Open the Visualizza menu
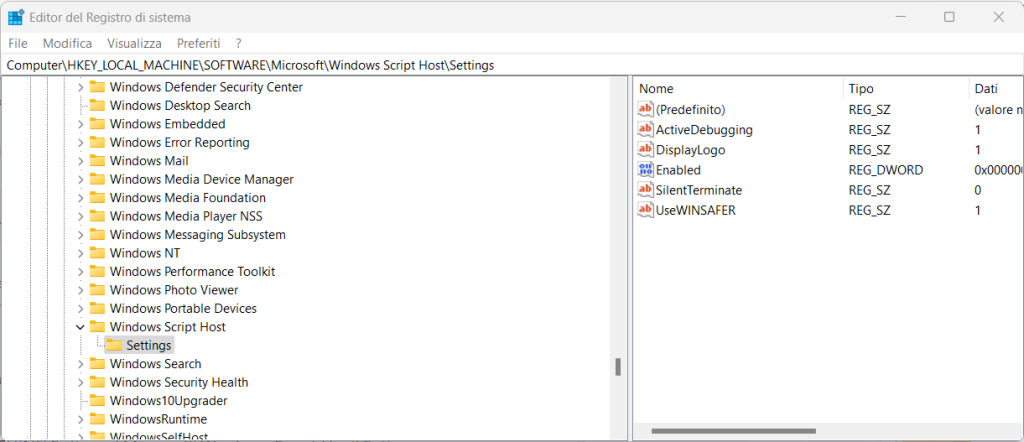Viewport: 1024px width, 442px height. coord(134,43)
